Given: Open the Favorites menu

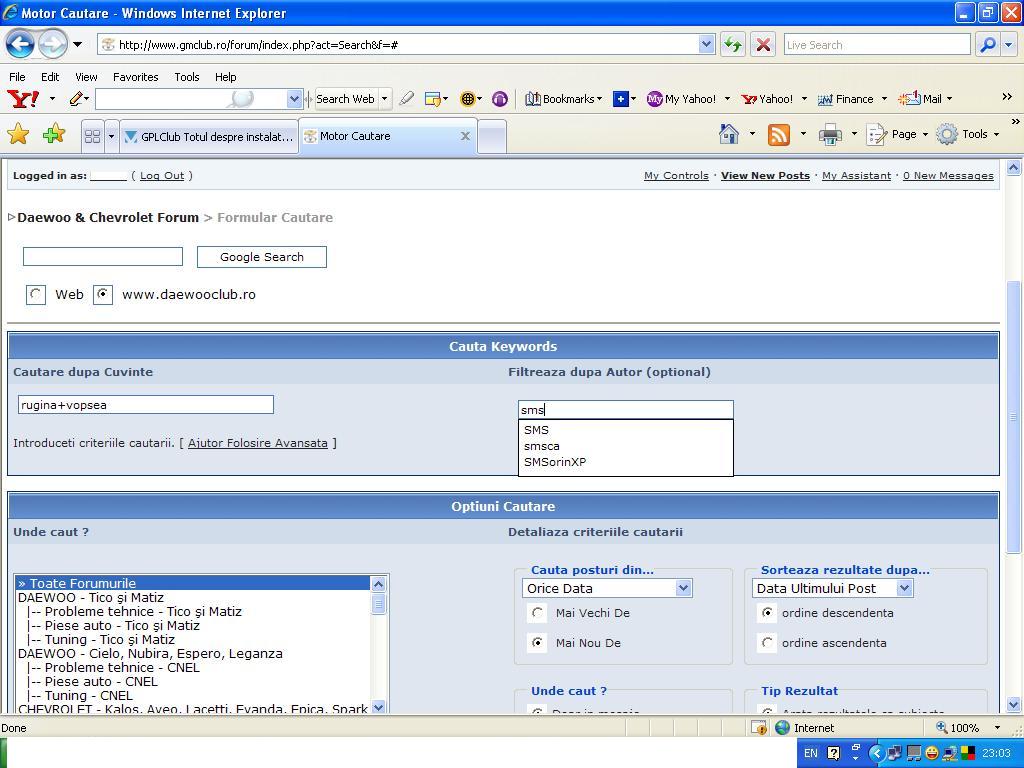Looking at the screenshot, I should click(135, 76).
